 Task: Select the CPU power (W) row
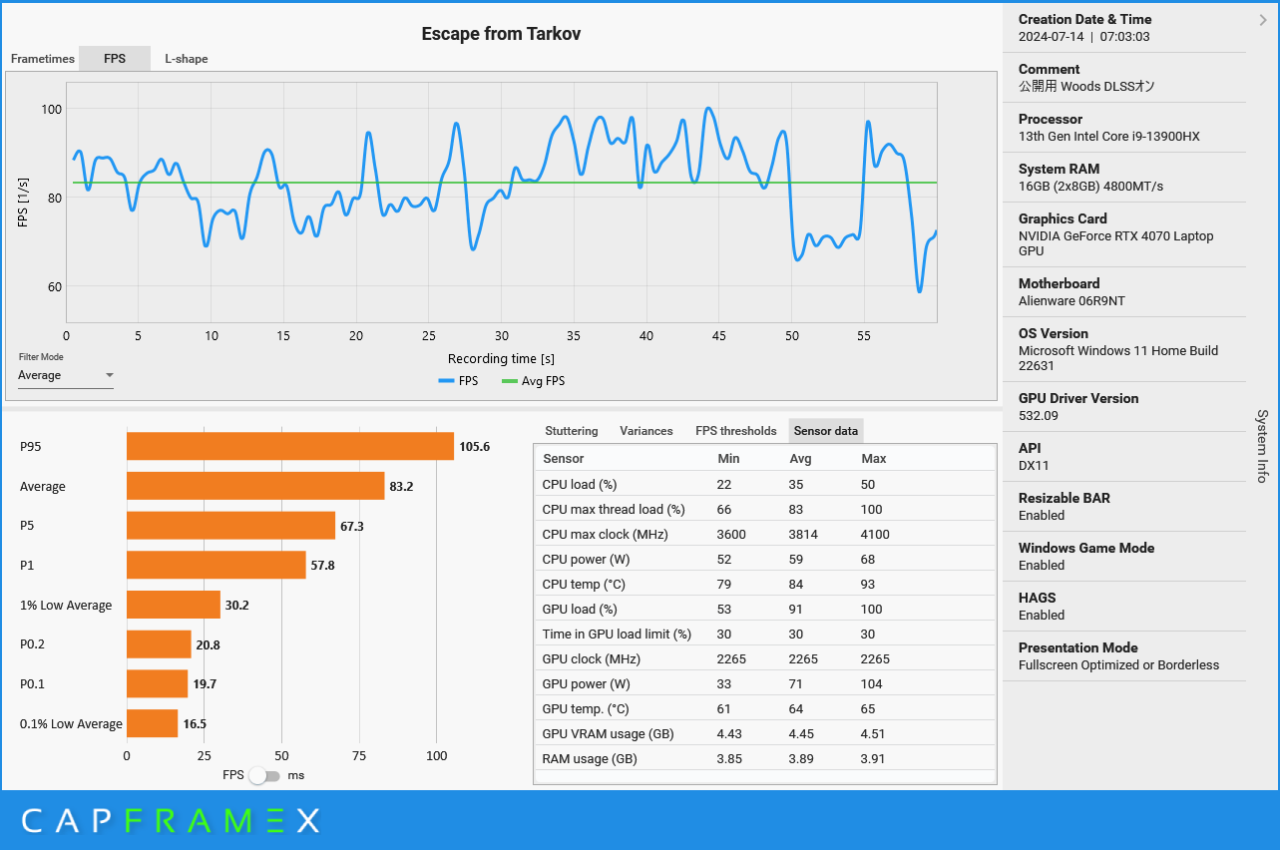pos(765,559)
